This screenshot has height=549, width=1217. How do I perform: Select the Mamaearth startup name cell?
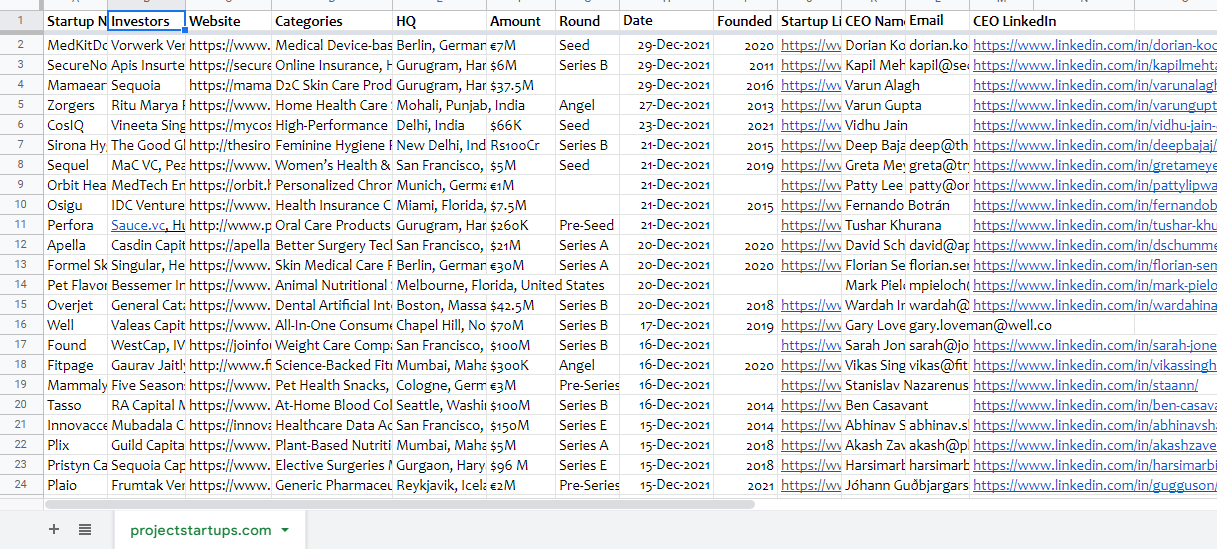(76, 85)
